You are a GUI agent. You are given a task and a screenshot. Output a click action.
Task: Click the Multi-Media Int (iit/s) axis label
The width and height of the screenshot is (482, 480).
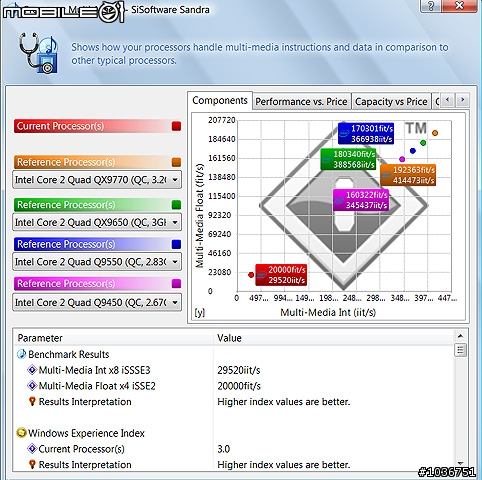pyautogui.click(x=328, y=312)
